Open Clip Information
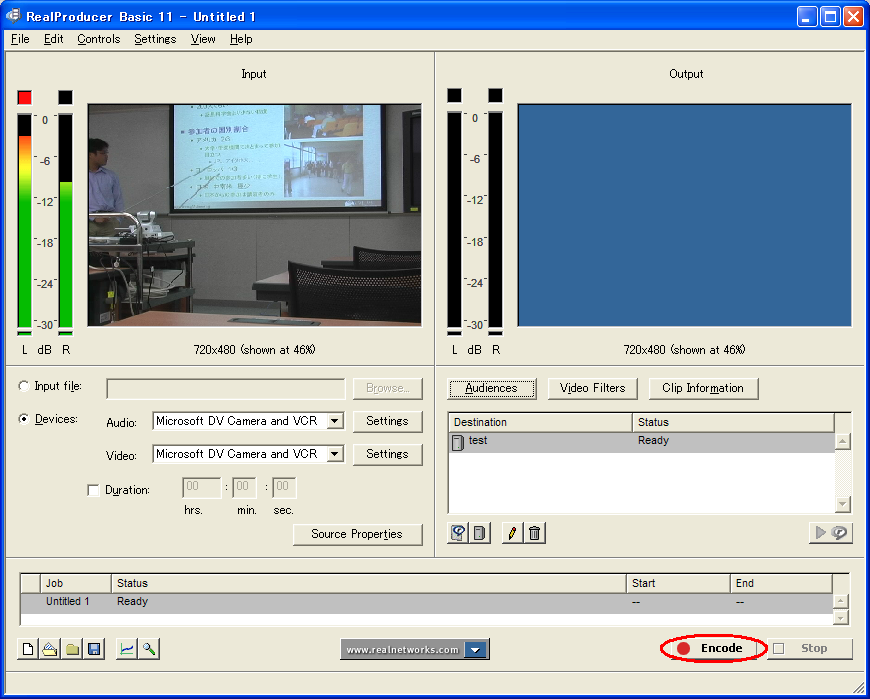The width and height of the screenshot is (870, 699). [x=703, y=388]
